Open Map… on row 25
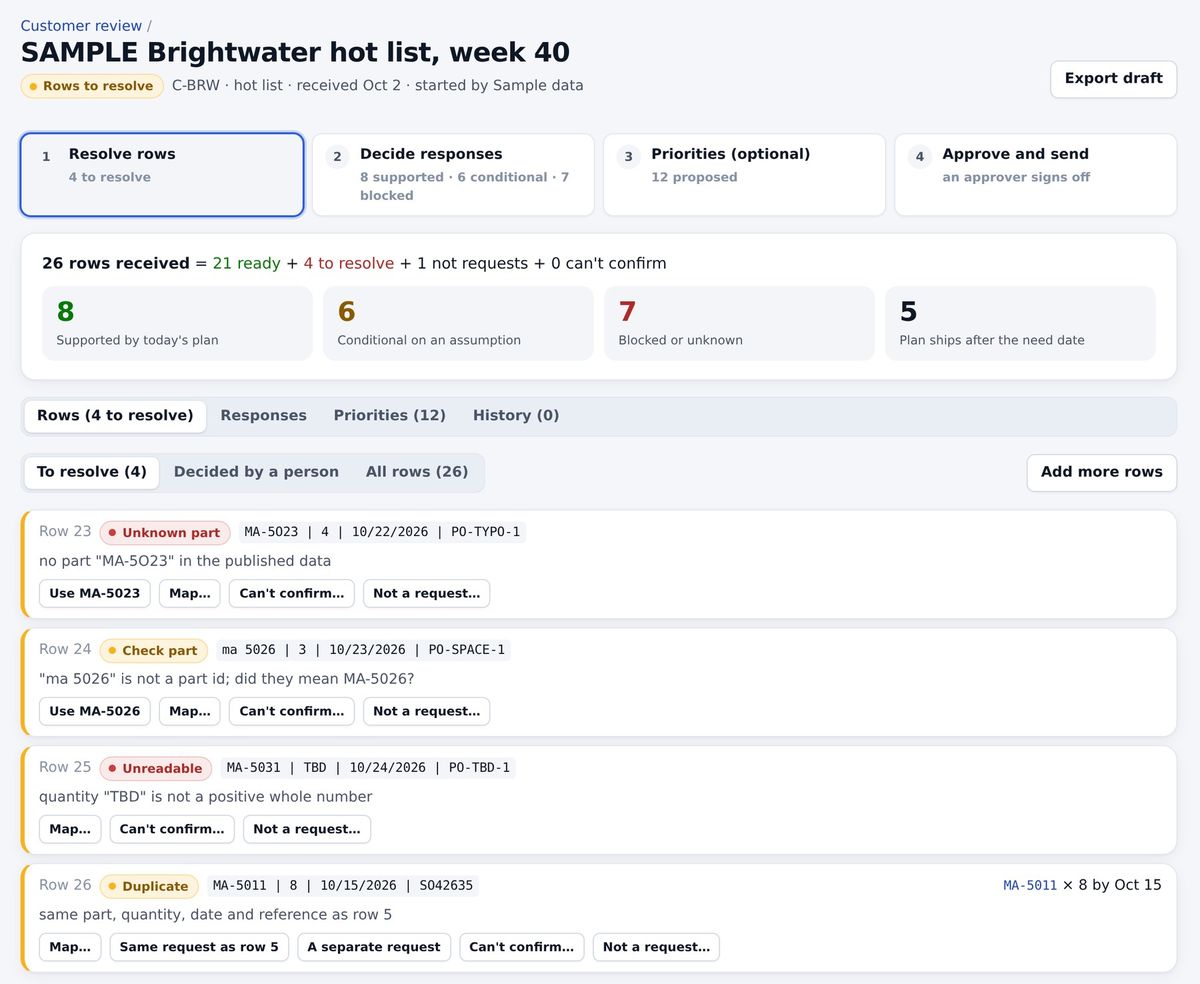This screenshot has width=1200, height=984. pyautogui.click(x=70, y=829)
